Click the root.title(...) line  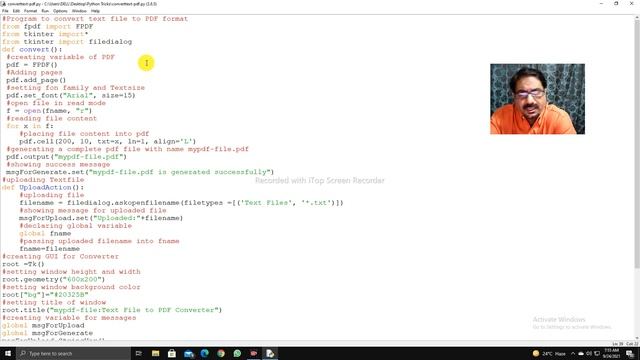112,310
